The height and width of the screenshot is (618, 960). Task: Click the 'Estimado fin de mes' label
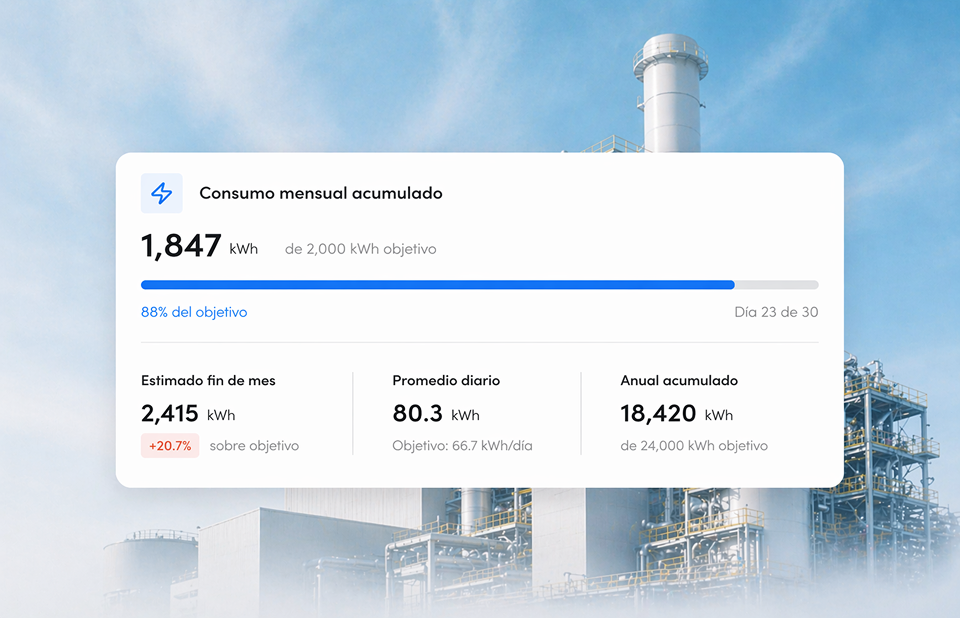click(x=208, y=380)
